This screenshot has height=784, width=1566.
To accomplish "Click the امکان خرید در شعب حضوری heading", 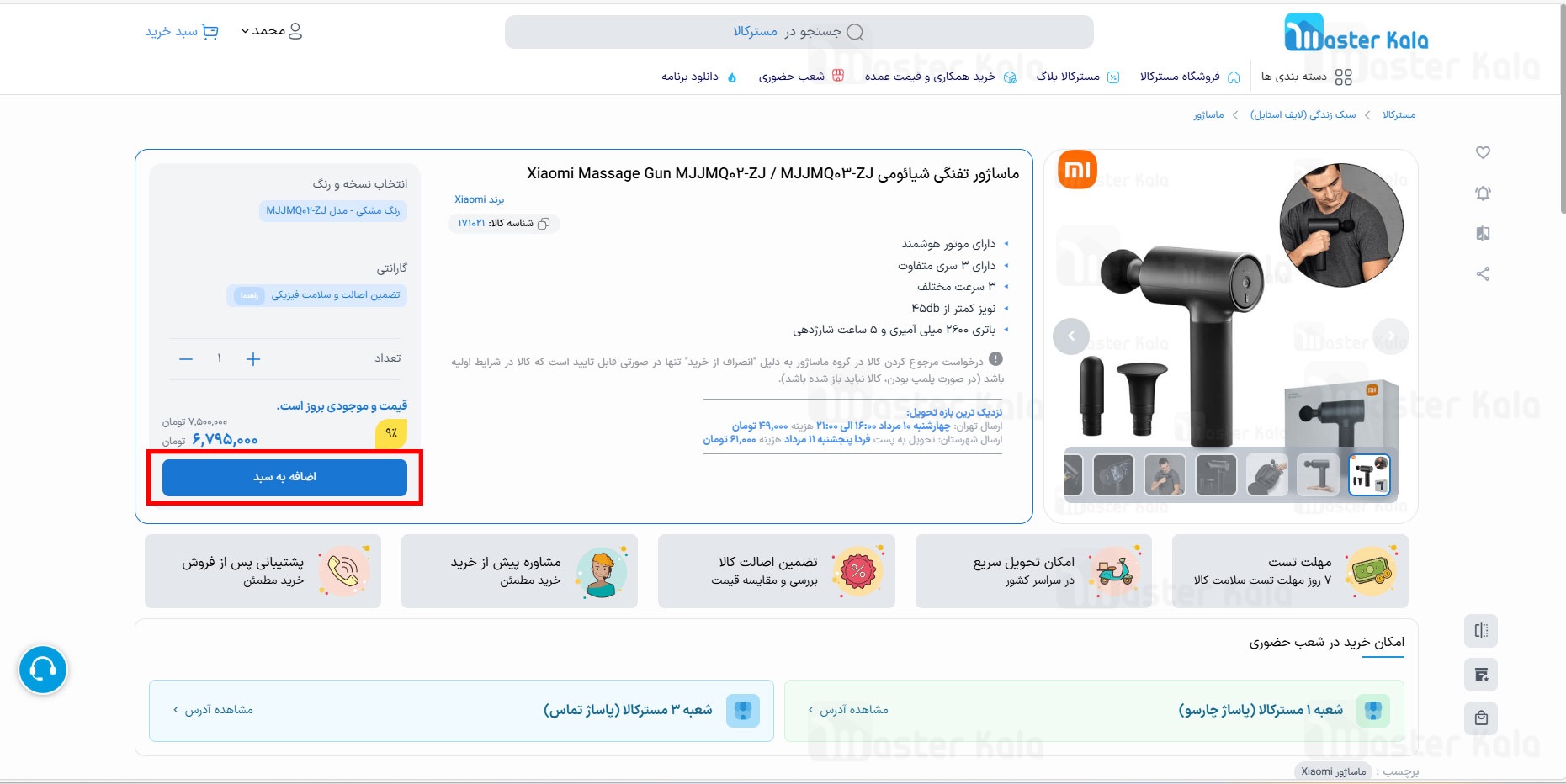I will (x=1327, y=642).
